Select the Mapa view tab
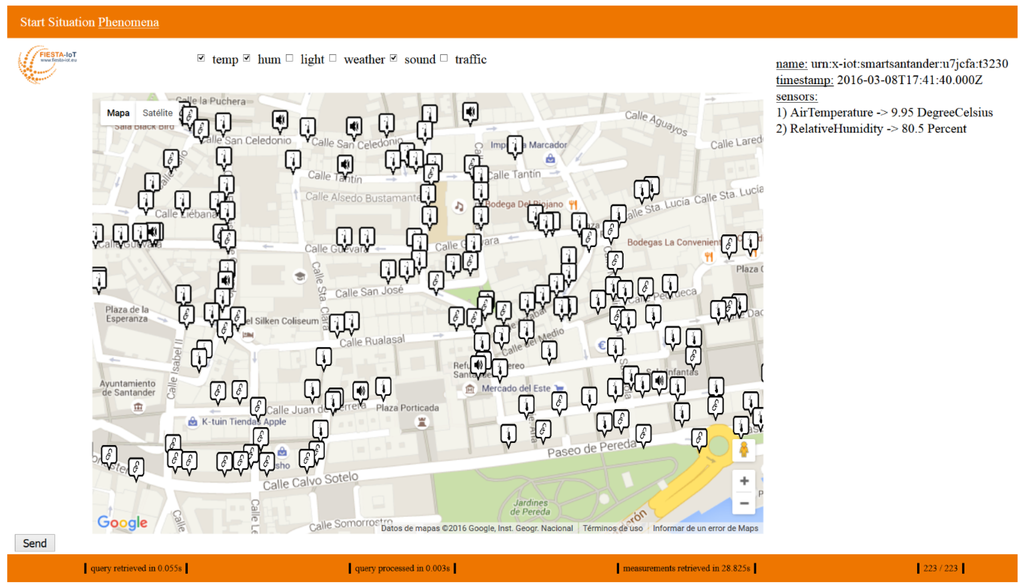Image resolution: width=1024 pixels, height=588 pixels. click(x=118, y=113)
